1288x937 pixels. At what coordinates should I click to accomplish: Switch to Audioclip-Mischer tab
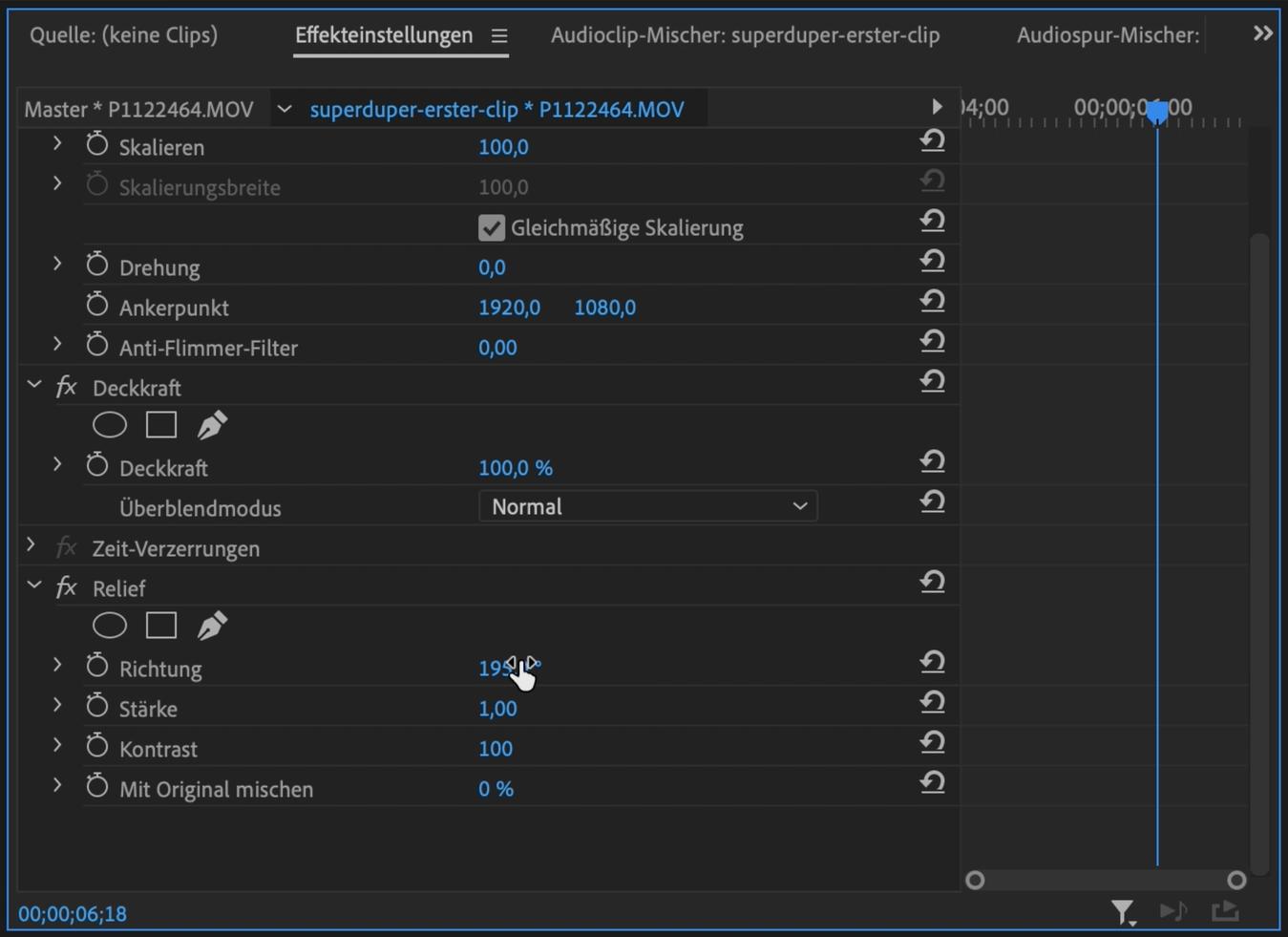tap(745, 35)
